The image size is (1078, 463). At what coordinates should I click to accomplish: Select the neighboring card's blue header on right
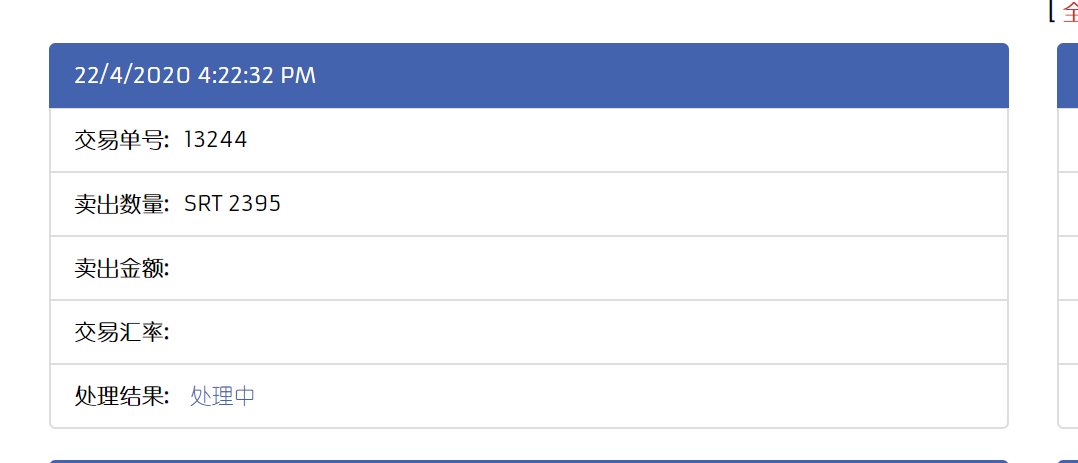point(1068,76)
